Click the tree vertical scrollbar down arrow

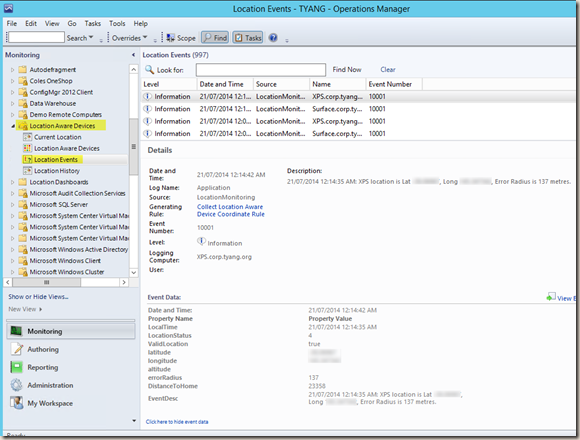pyautogui.click(x=134, y=273)
